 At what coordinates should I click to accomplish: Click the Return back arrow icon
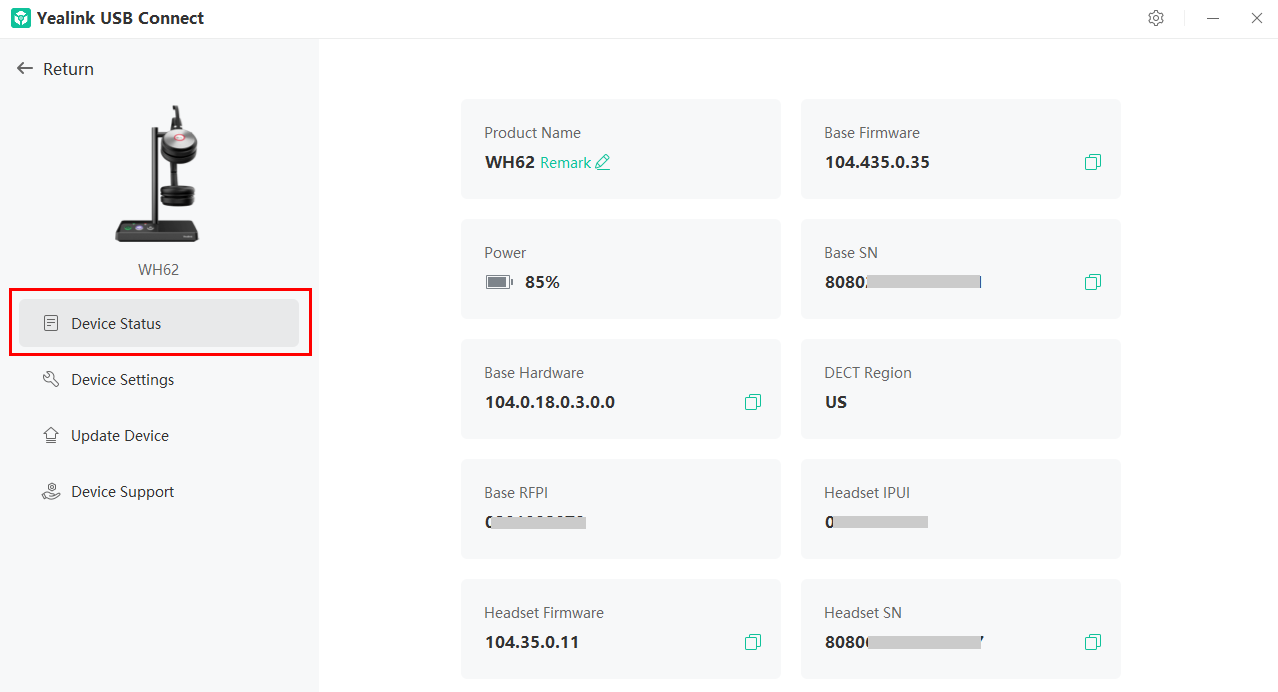(25, 69)
